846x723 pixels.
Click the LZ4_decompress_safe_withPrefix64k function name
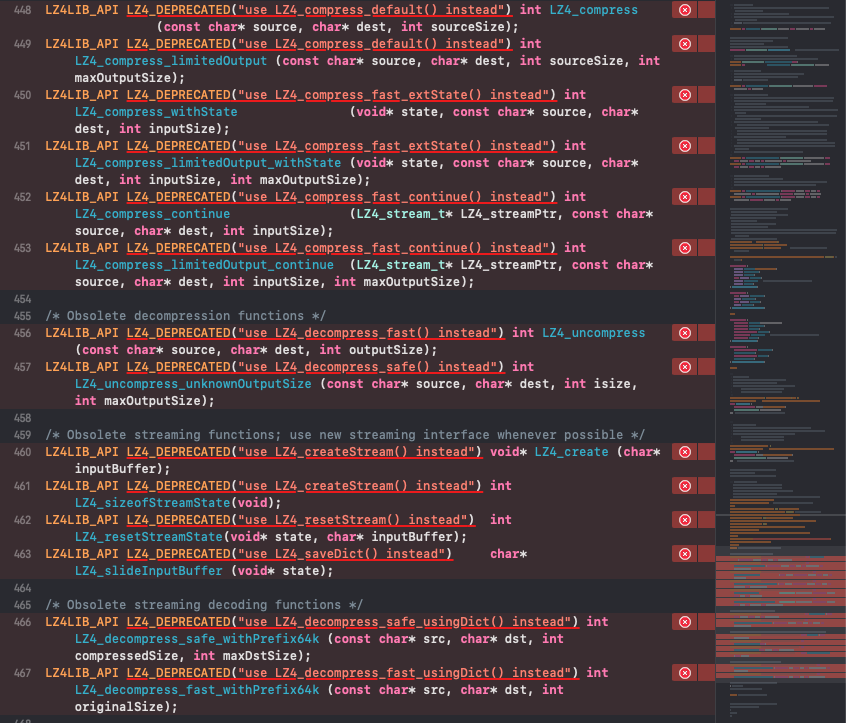point(197,639)
